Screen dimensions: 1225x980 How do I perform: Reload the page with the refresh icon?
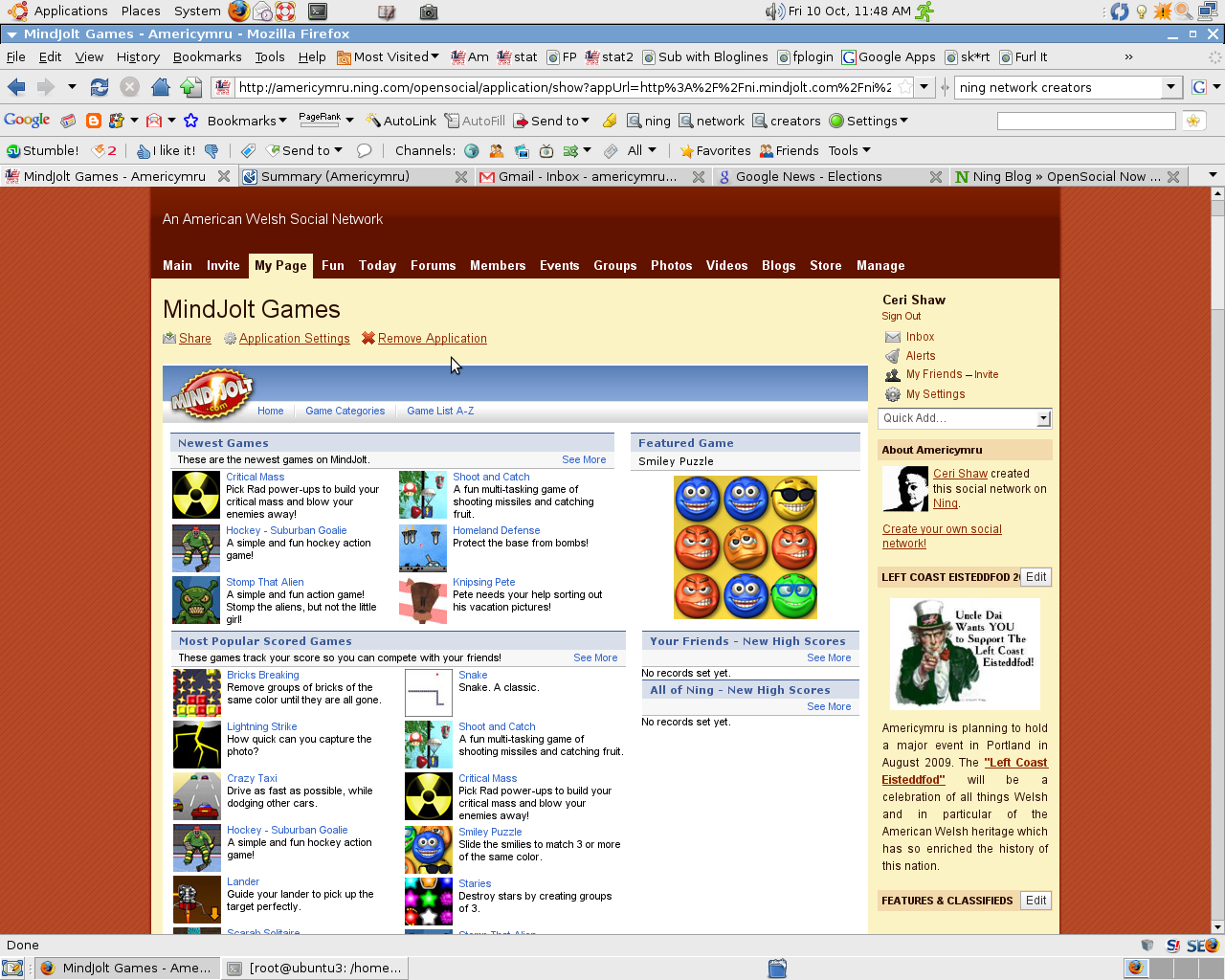tap(100, 87)
